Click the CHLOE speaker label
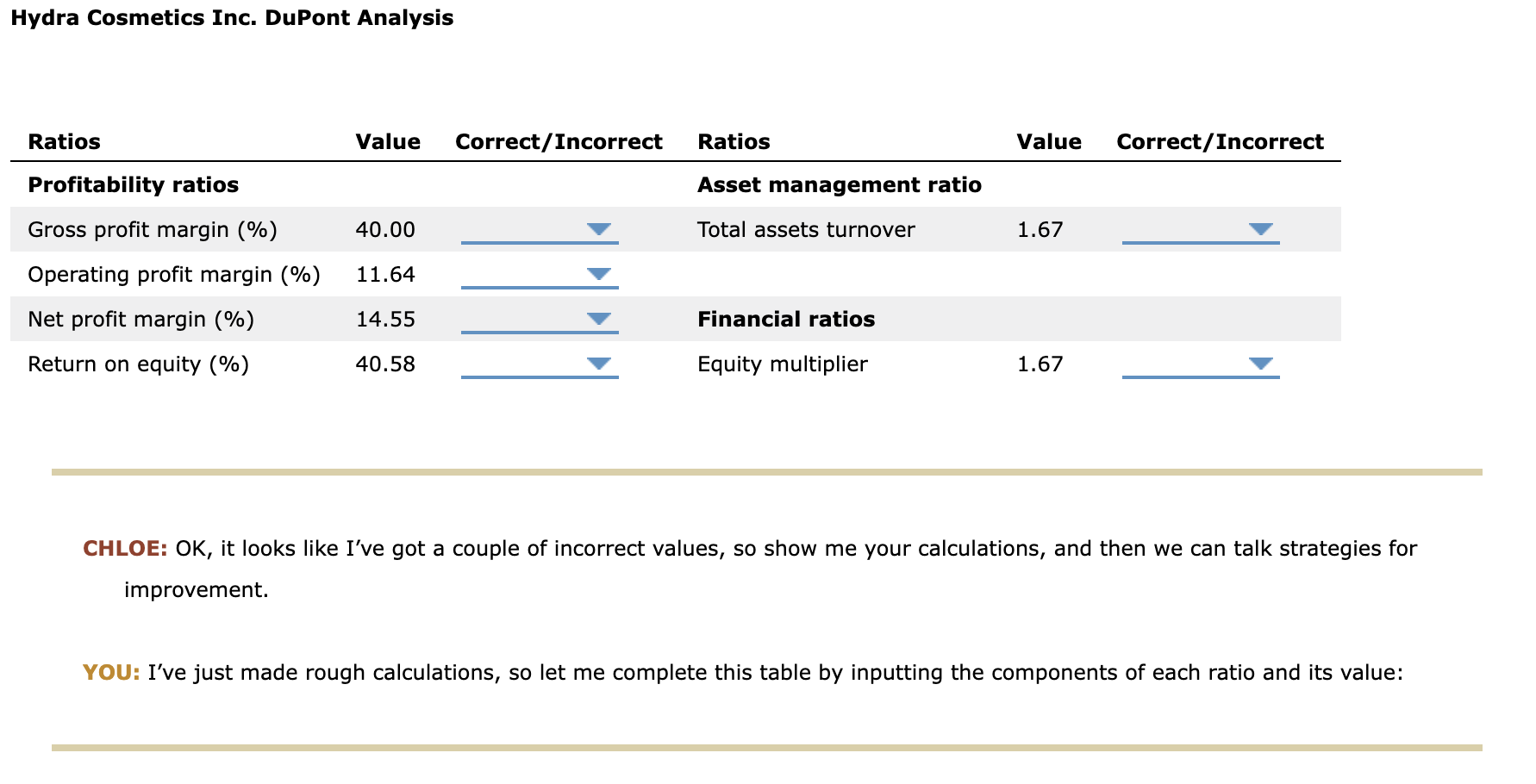 coord(125,549)
